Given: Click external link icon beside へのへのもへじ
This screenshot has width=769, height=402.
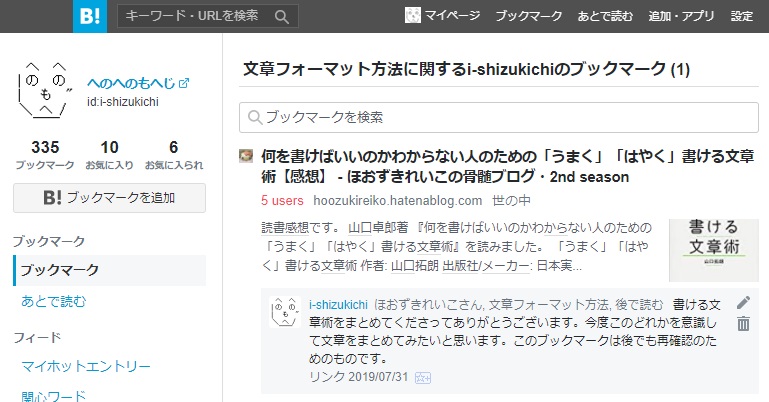Looking at the screenshot, I should coord(184,83).
